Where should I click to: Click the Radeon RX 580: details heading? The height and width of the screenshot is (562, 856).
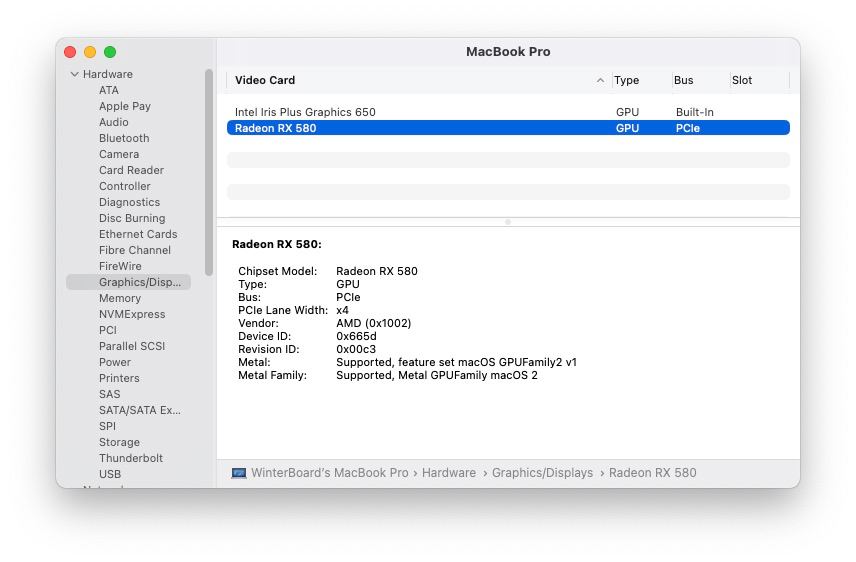[277, 244]
